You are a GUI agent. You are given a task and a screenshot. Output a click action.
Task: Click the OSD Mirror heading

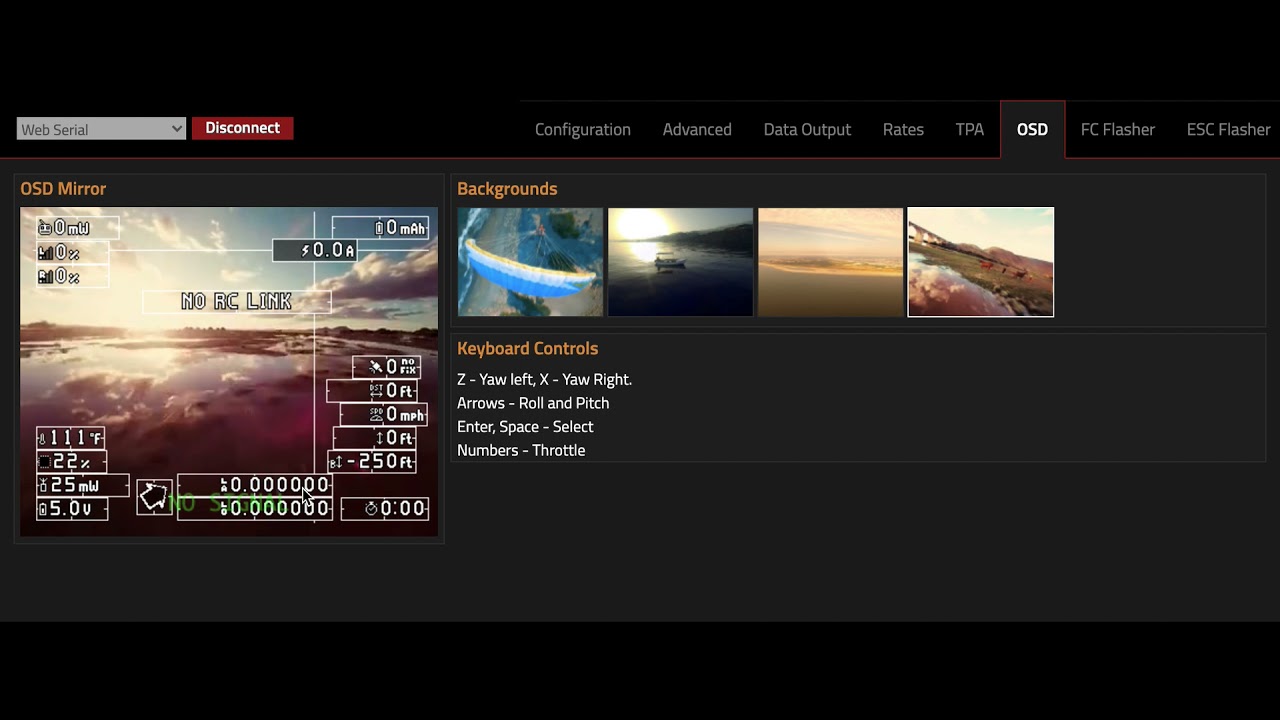[x=63, y=188]
